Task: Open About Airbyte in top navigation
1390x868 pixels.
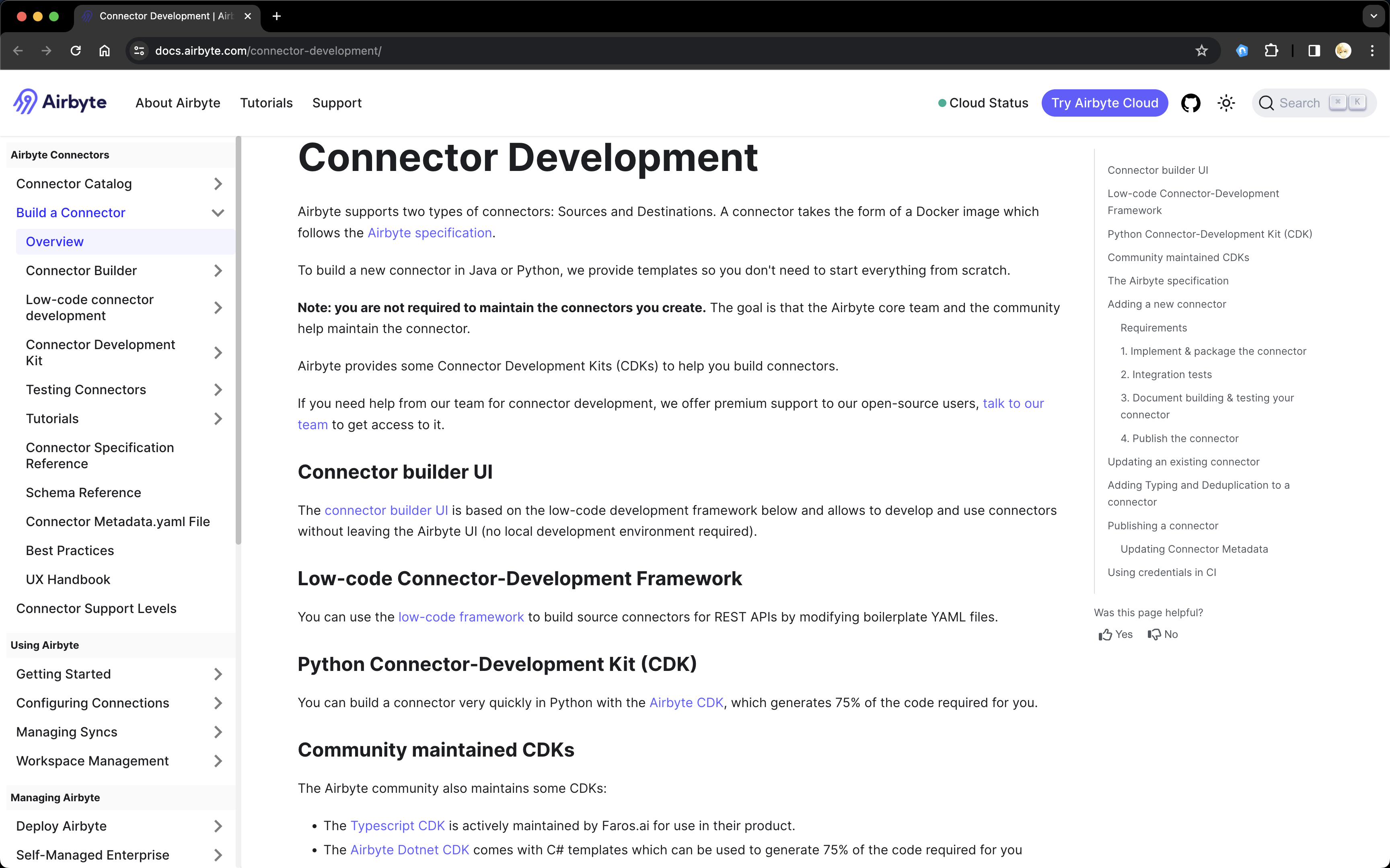Action: [178, 103]
